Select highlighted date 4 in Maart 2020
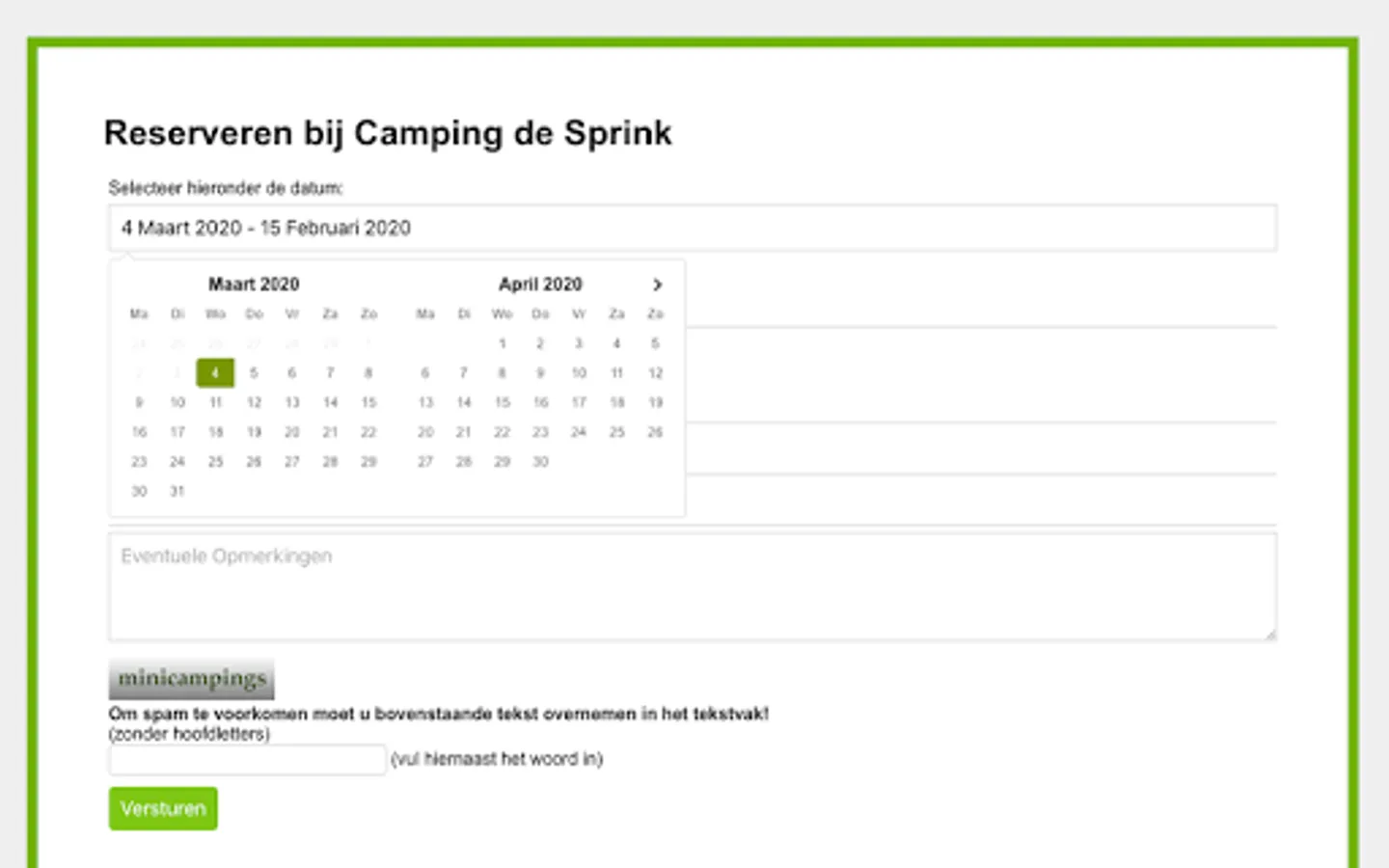 [x=215, y=372]
